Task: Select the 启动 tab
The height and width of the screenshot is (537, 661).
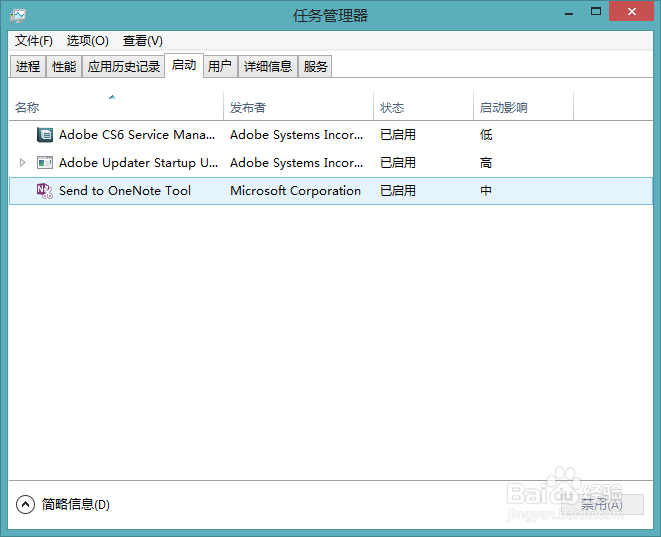Action: tap(184, 65)
